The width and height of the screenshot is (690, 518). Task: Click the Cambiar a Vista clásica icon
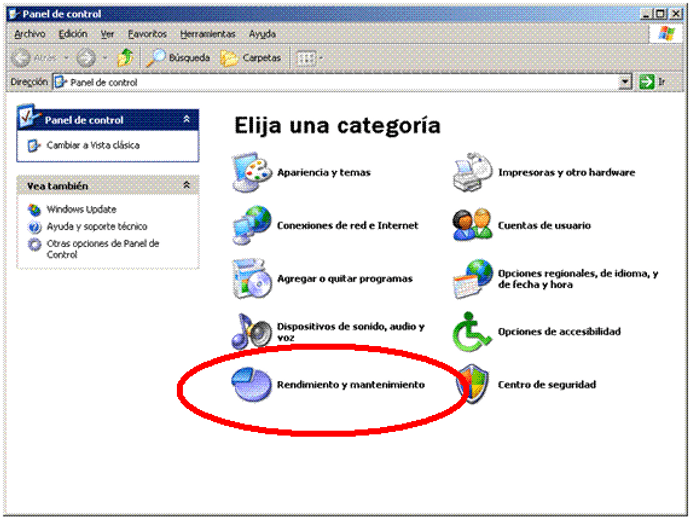point(34,145)
